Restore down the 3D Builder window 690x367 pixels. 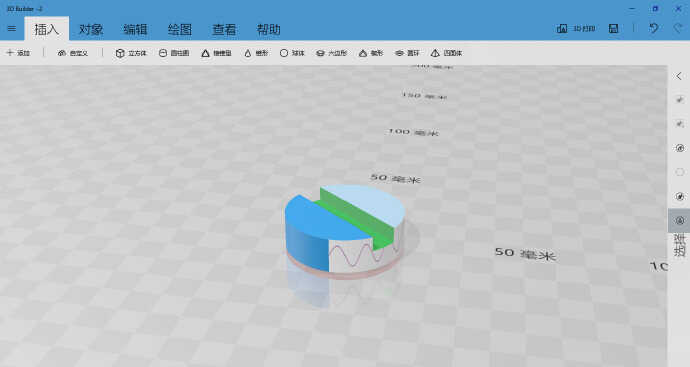pyautogui.click(x=655, y=8)
